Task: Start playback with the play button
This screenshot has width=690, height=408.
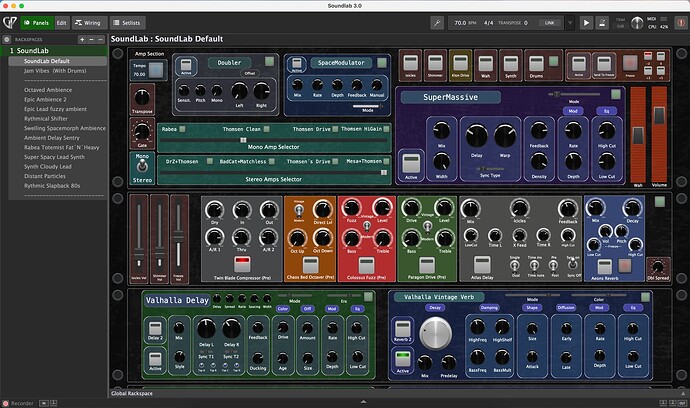Action: tap(586, 22)
